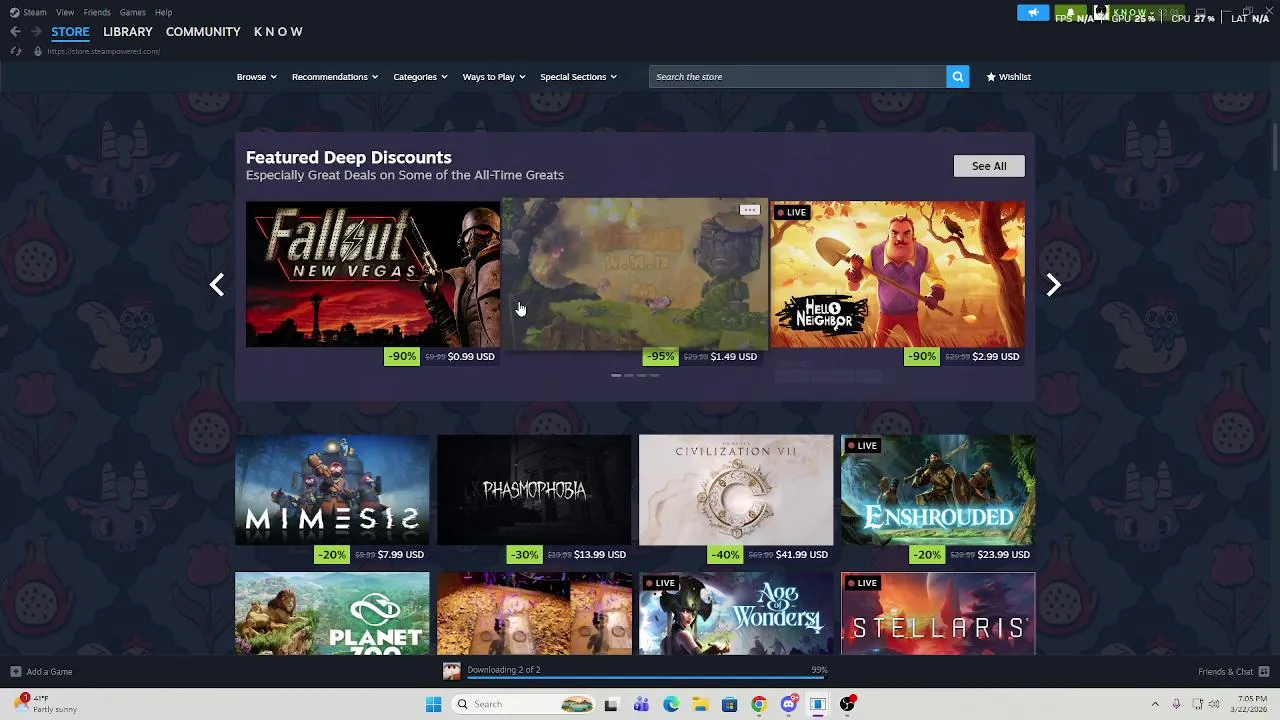Open the Friends menu

[97, 12]
